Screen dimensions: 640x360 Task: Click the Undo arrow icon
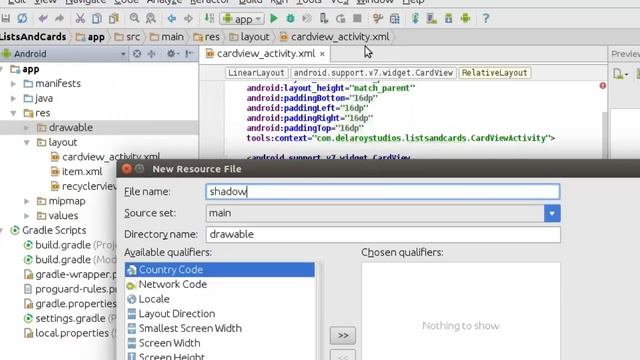pyautogui.click(x=42, y=18)
